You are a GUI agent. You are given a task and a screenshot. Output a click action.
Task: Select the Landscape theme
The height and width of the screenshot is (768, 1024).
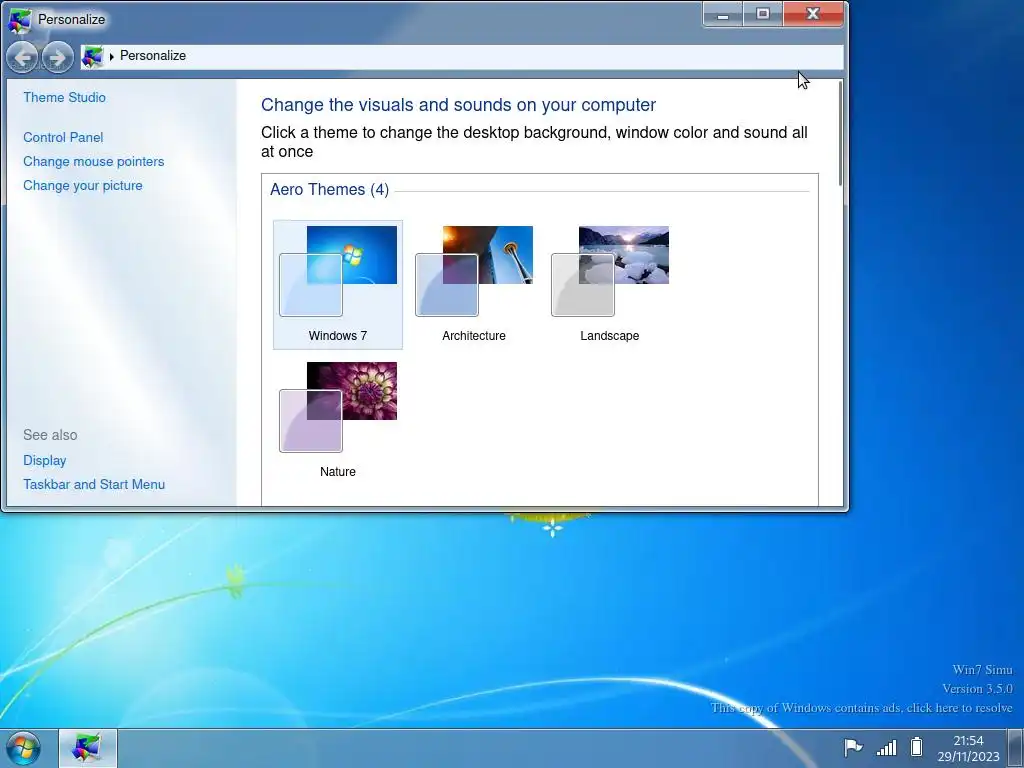(610, 285)
